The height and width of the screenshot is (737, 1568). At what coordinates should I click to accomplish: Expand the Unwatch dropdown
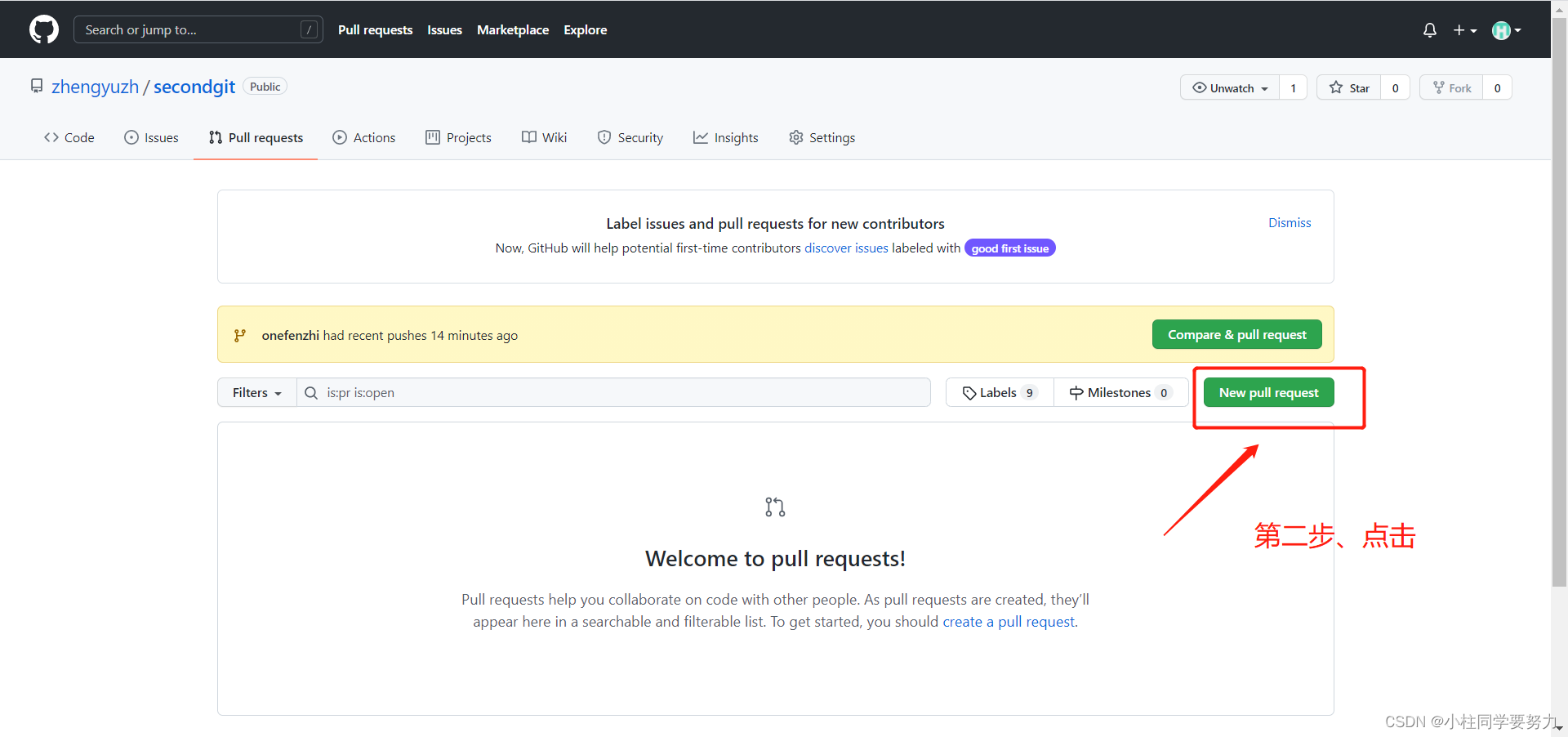1230,88
